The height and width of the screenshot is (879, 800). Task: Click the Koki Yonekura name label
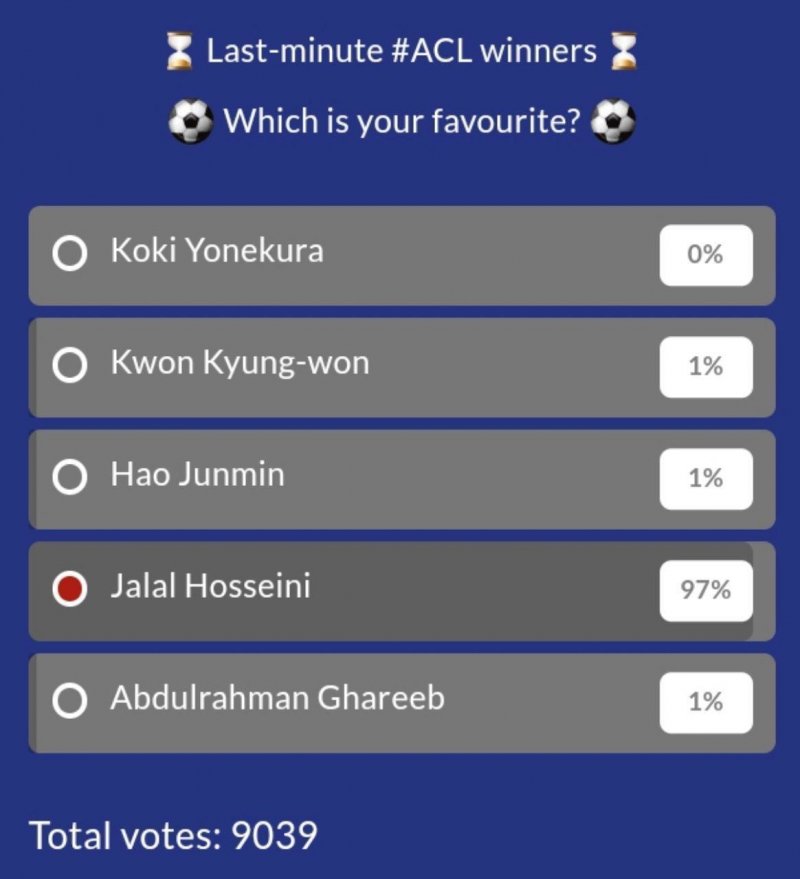click(217, 250)
